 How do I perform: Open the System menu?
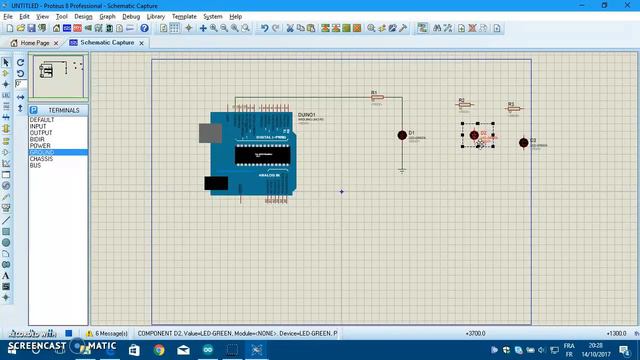click(213, 17)
